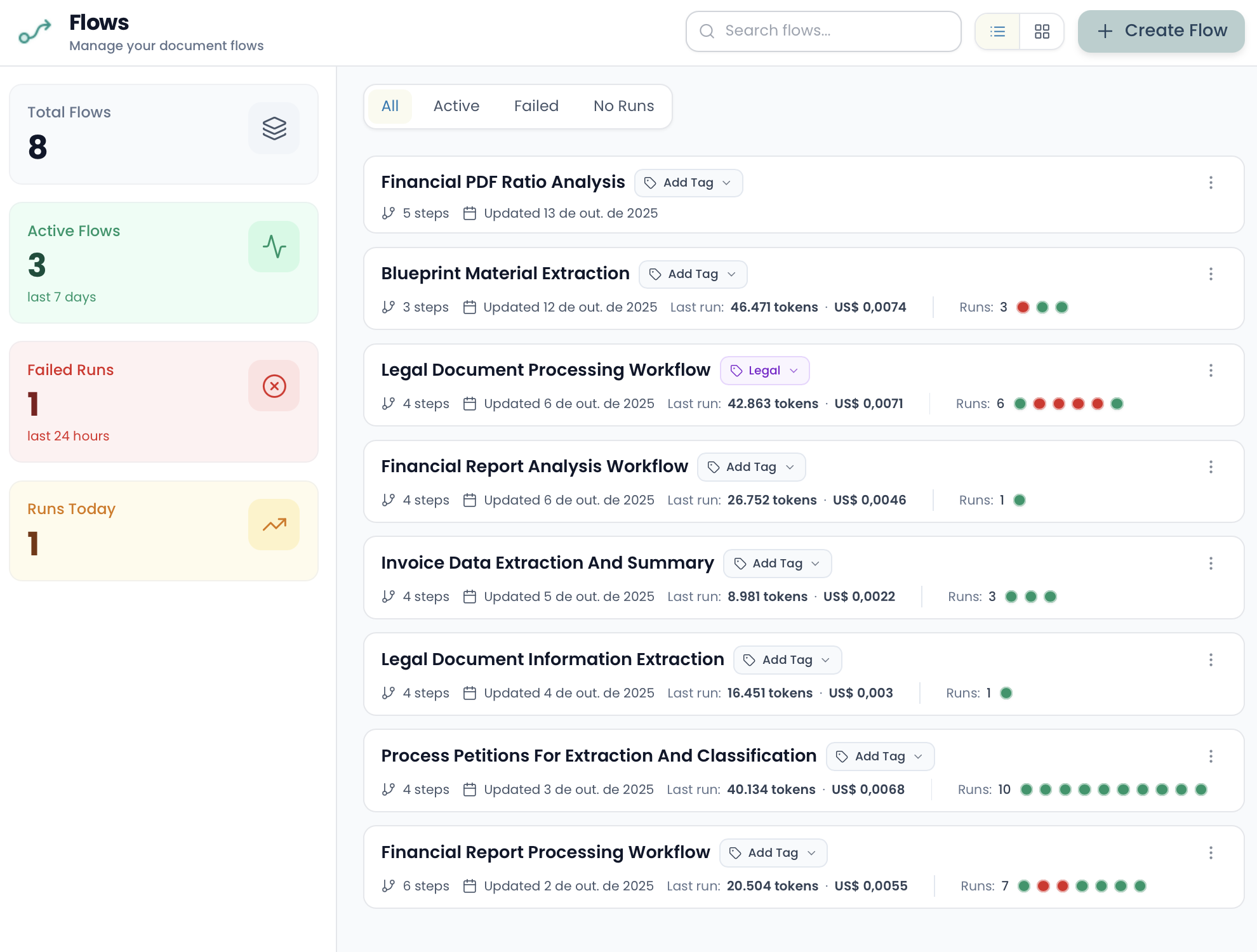
Task: Open three-dot menu for Blueprint Material Extraction
Action: click(1211, 274)
